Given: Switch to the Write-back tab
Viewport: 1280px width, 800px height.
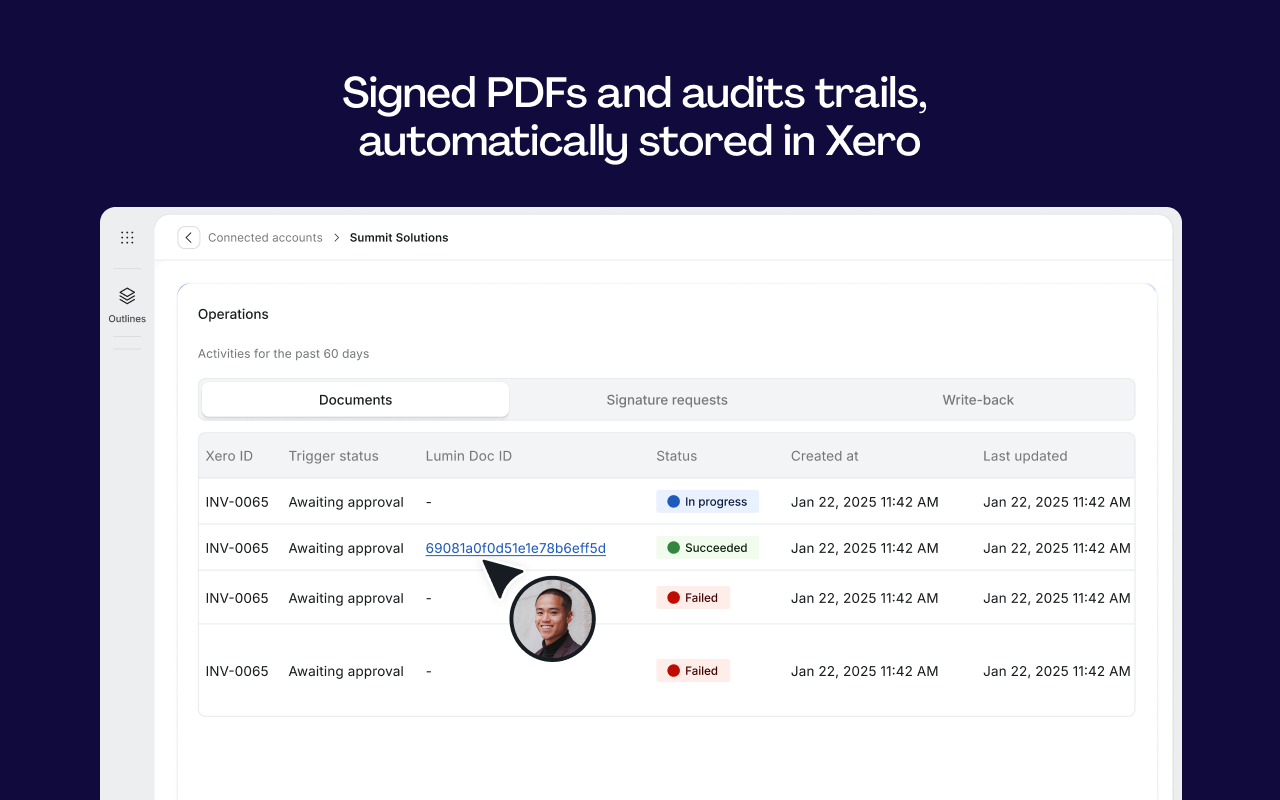Looking at the screenshot, I should pos(978,400).
